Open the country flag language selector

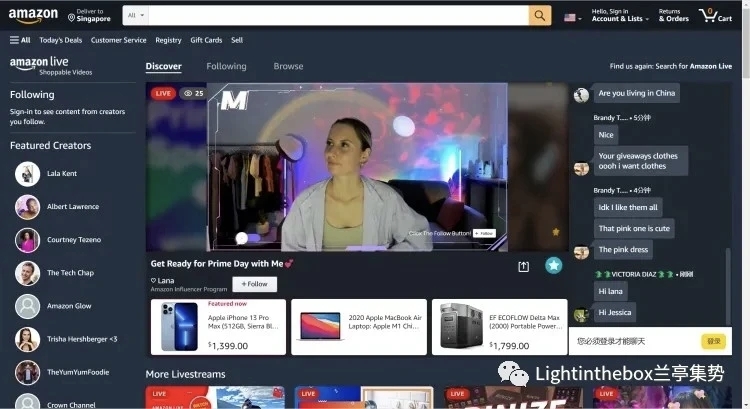572,18
